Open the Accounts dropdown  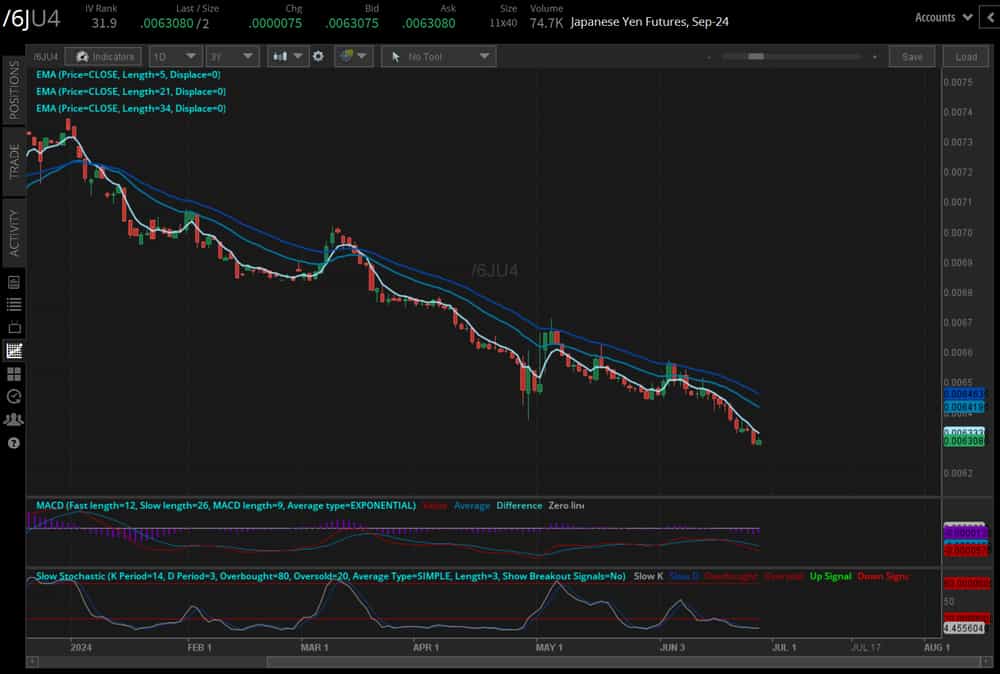pyautogui.click(x=941, y=17)
